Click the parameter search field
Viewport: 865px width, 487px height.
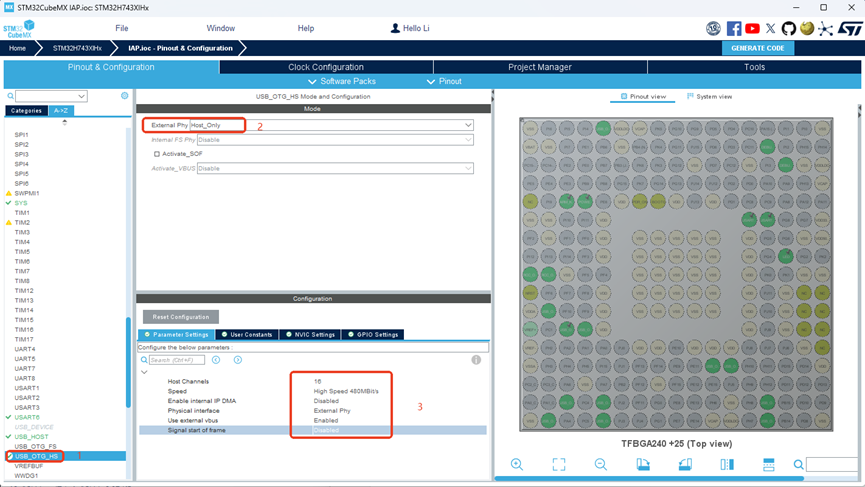coord(177,360)
